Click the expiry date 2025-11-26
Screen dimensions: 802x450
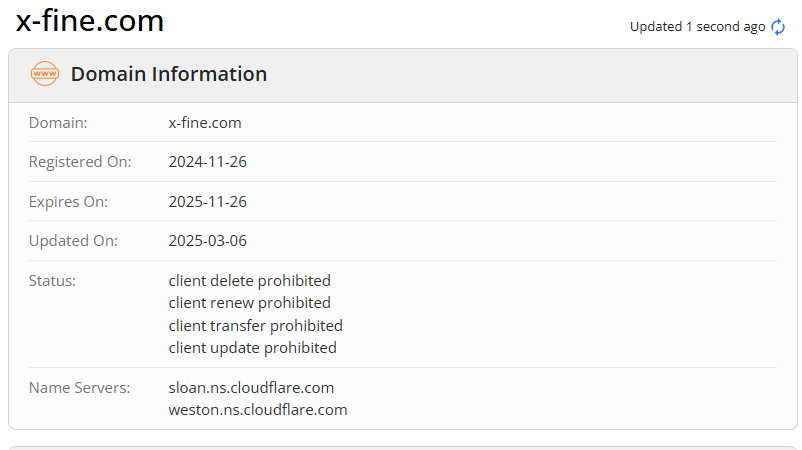click(208, 201)
